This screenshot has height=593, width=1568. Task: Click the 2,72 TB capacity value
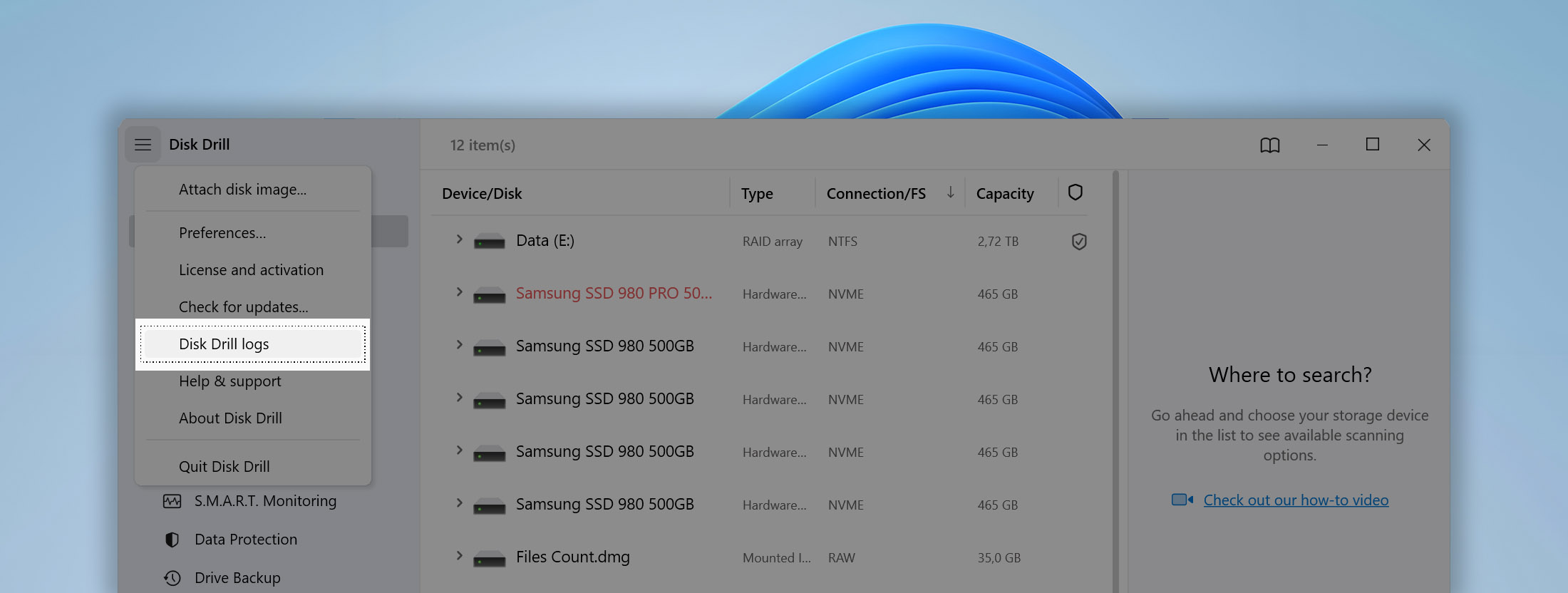tap(998, 242)
